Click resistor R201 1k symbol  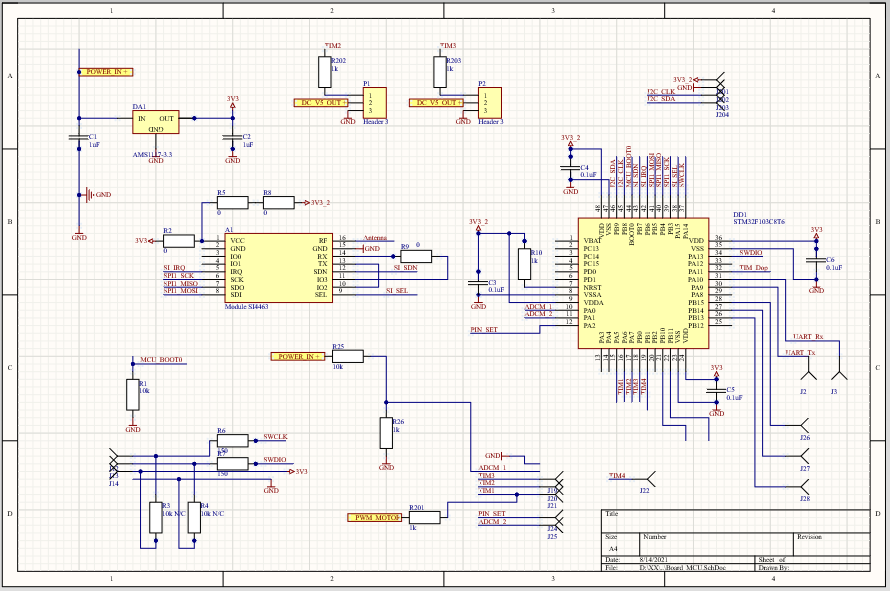(425, 517)
